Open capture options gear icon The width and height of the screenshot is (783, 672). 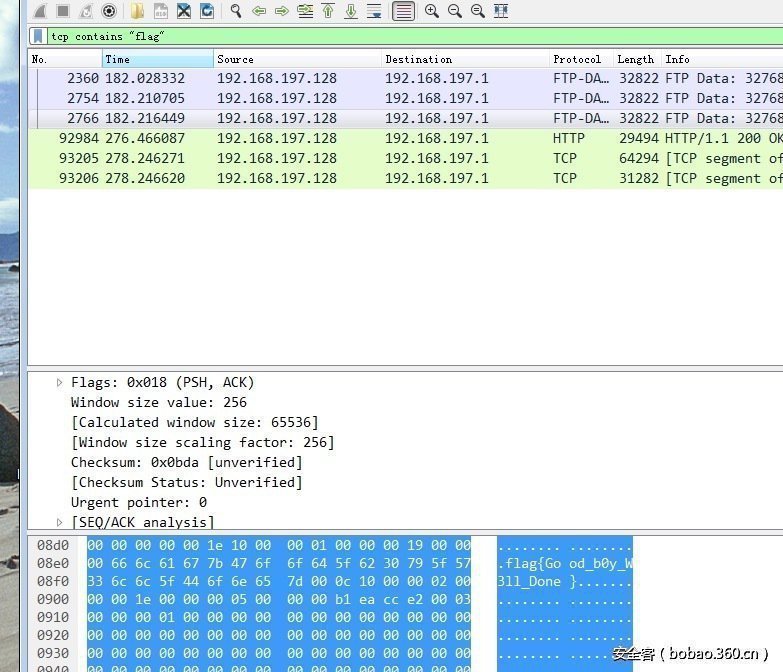pyautogui.click(x=109, y=11)
